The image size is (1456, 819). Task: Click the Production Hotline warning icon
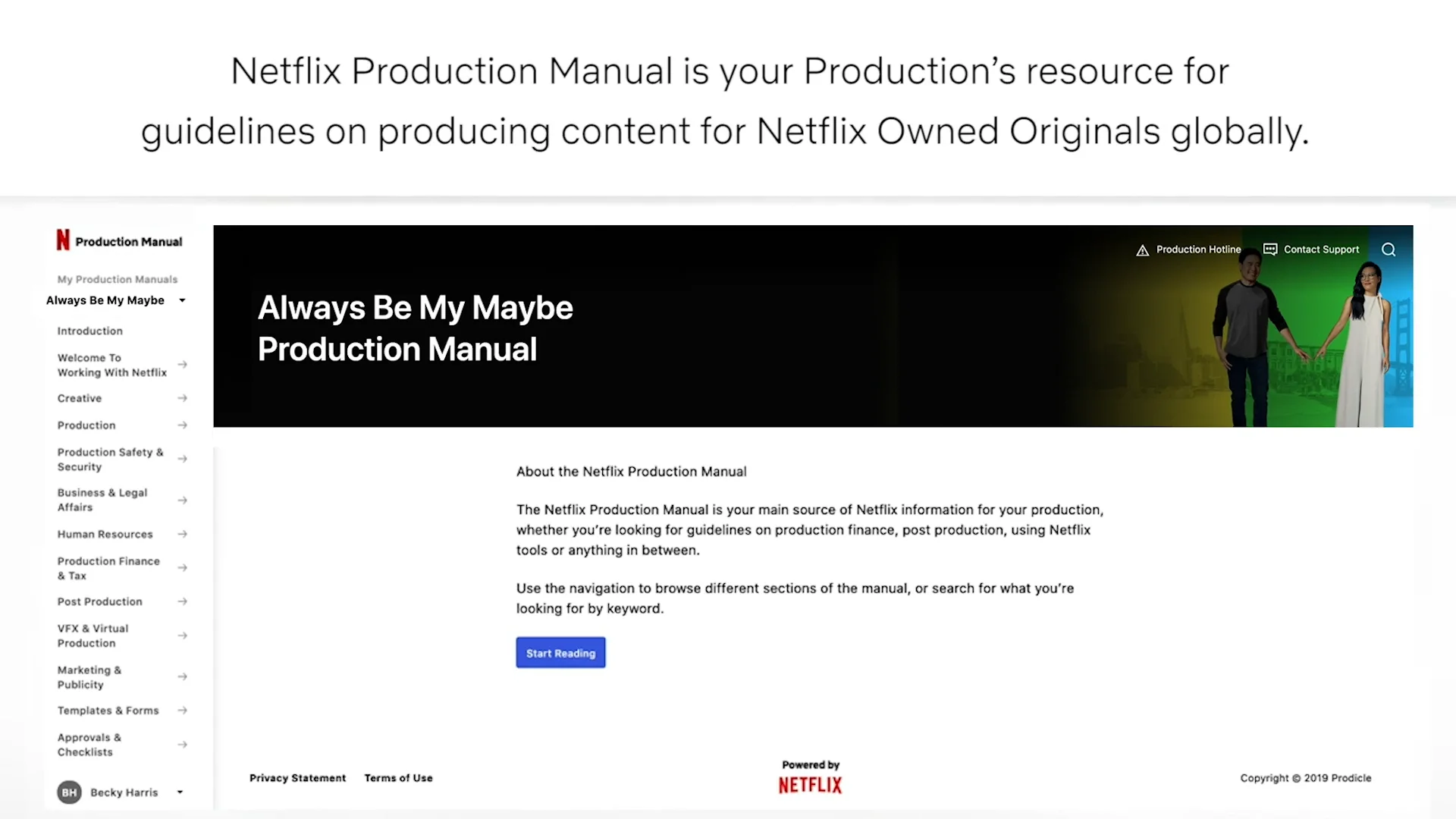click(1143, 249)
